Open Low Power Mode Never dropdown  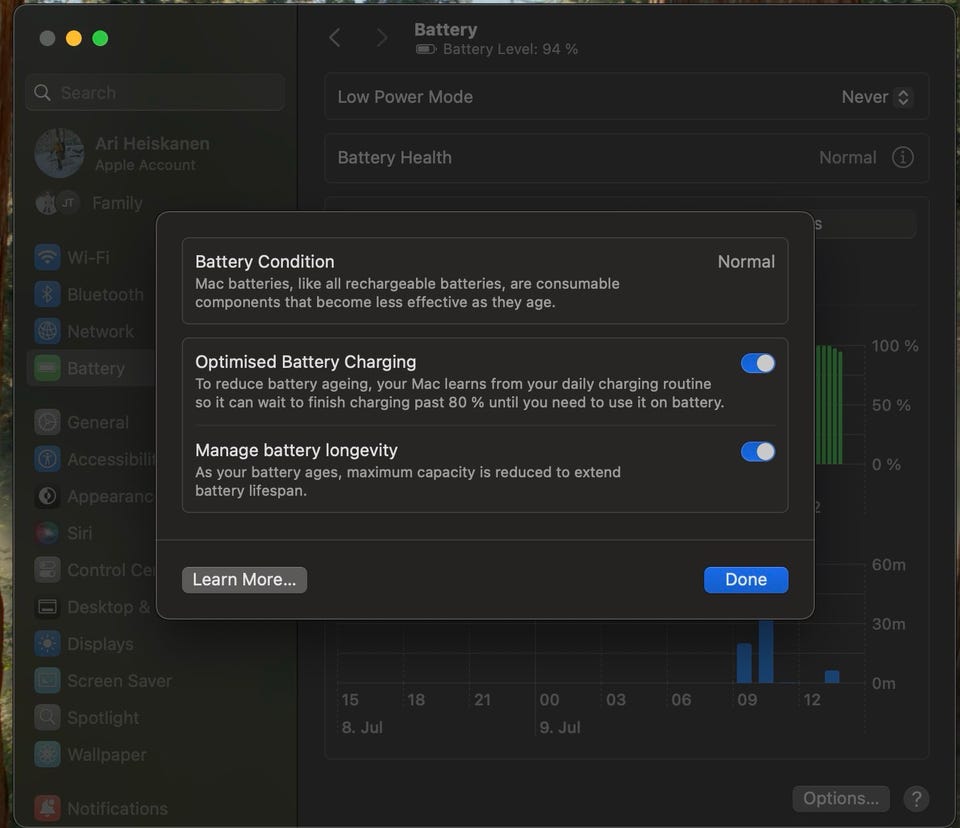(877, 97)
